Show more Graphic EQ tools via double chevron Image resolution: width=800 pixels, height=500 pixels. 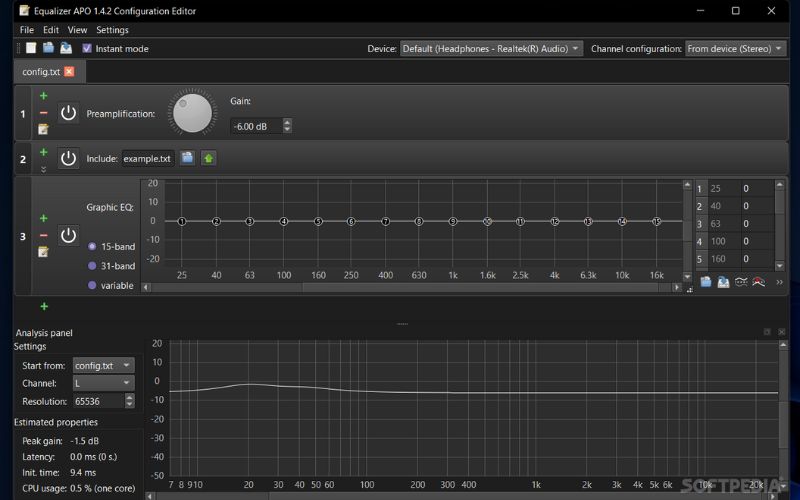780,282
